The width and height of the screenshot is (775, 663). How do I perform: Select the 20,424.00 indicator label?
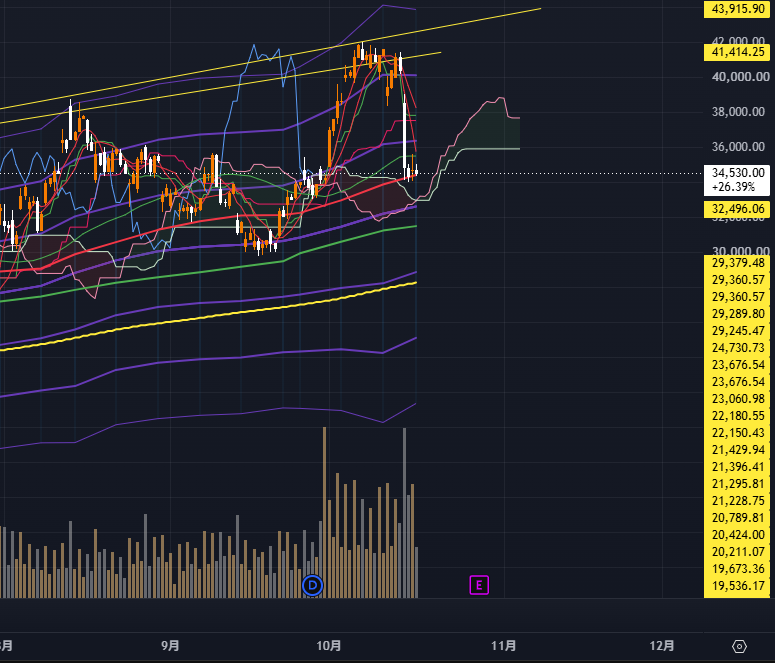pos(736,535)
